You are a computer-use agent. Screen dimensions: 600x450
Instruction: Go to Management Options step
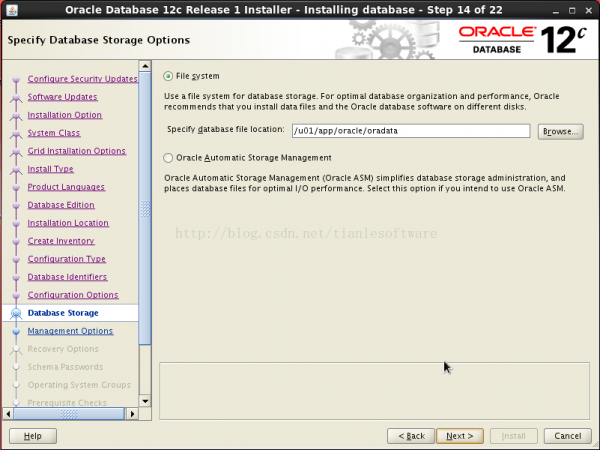click(x=70, y=331)
